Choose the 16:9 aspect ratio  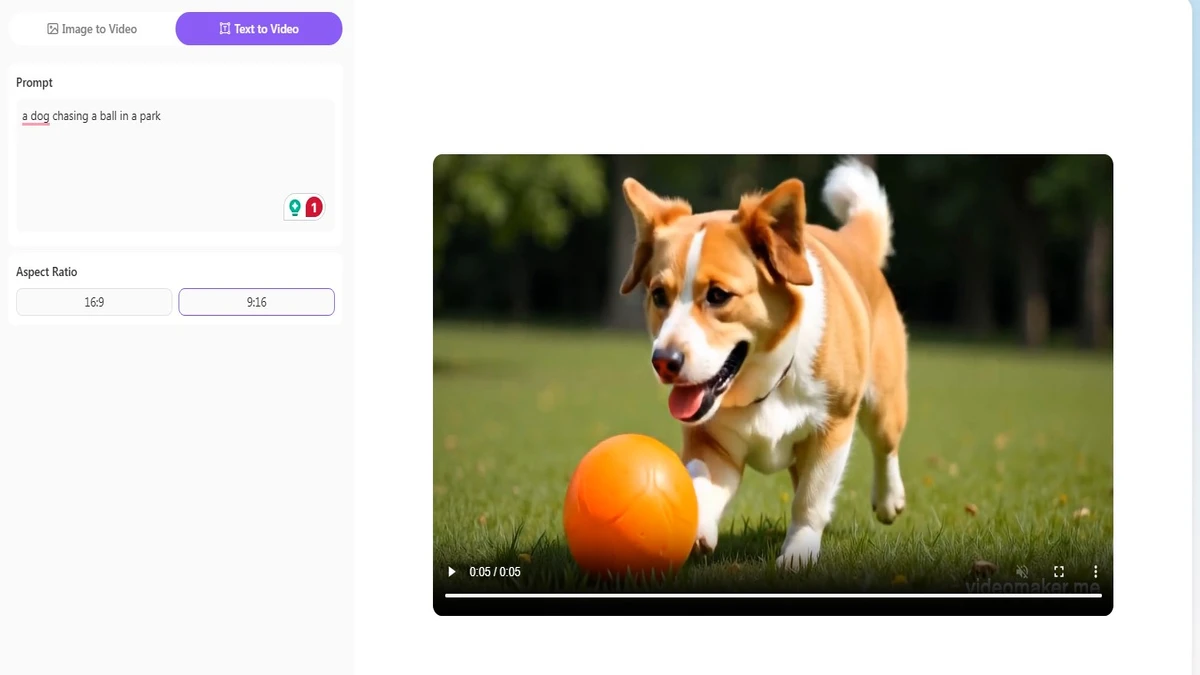pos(94,302)
